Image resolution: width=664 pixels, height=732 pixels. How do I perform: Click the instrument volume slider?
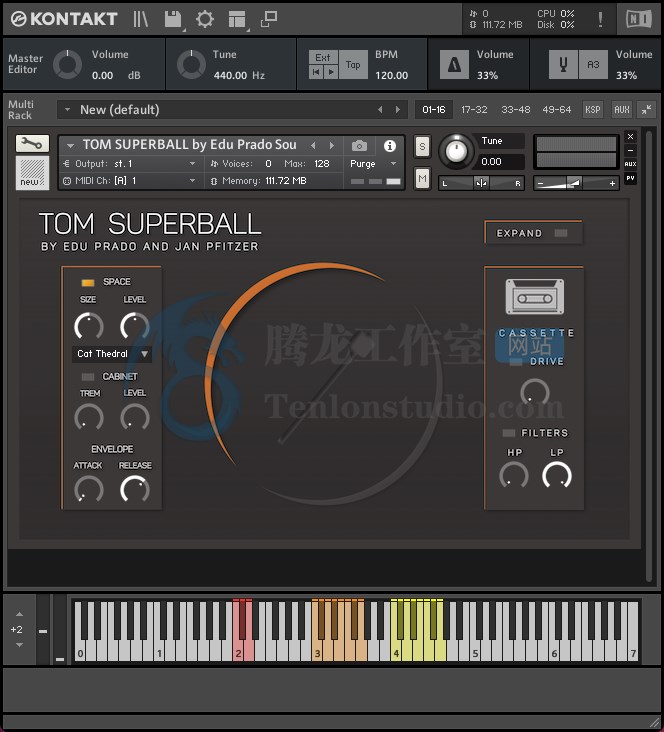(x=576, y=183)
